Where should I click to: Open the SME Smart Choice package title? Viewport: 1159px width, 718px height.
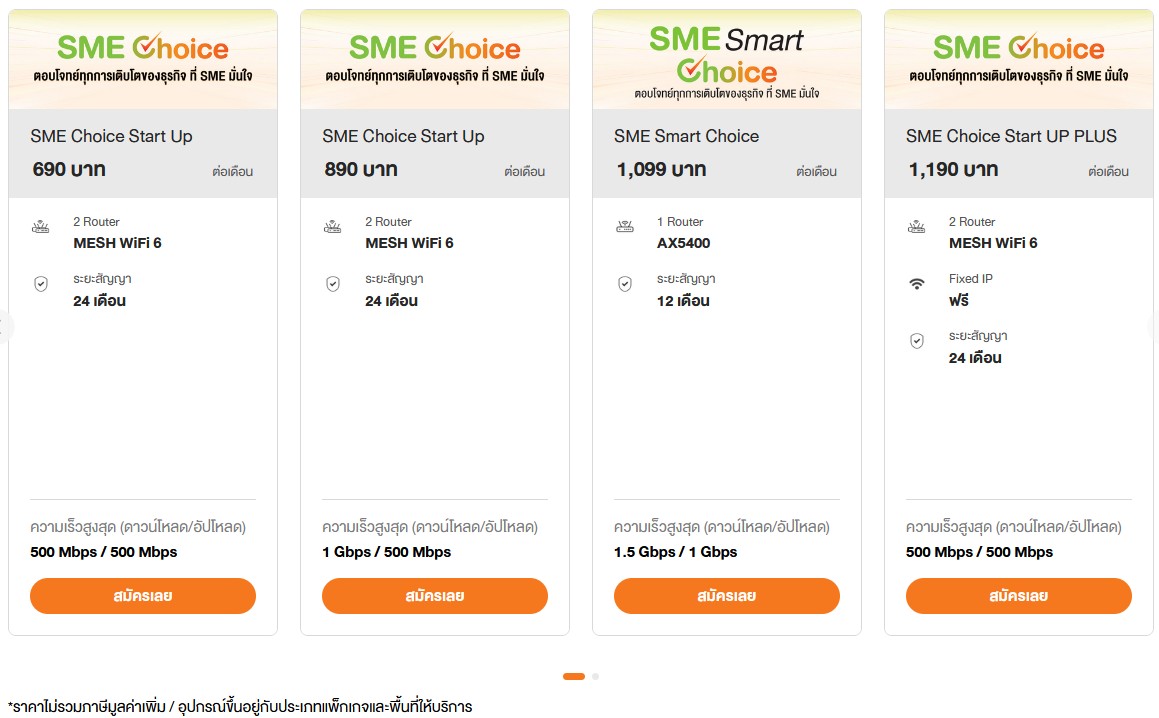(x=686, y=136)
